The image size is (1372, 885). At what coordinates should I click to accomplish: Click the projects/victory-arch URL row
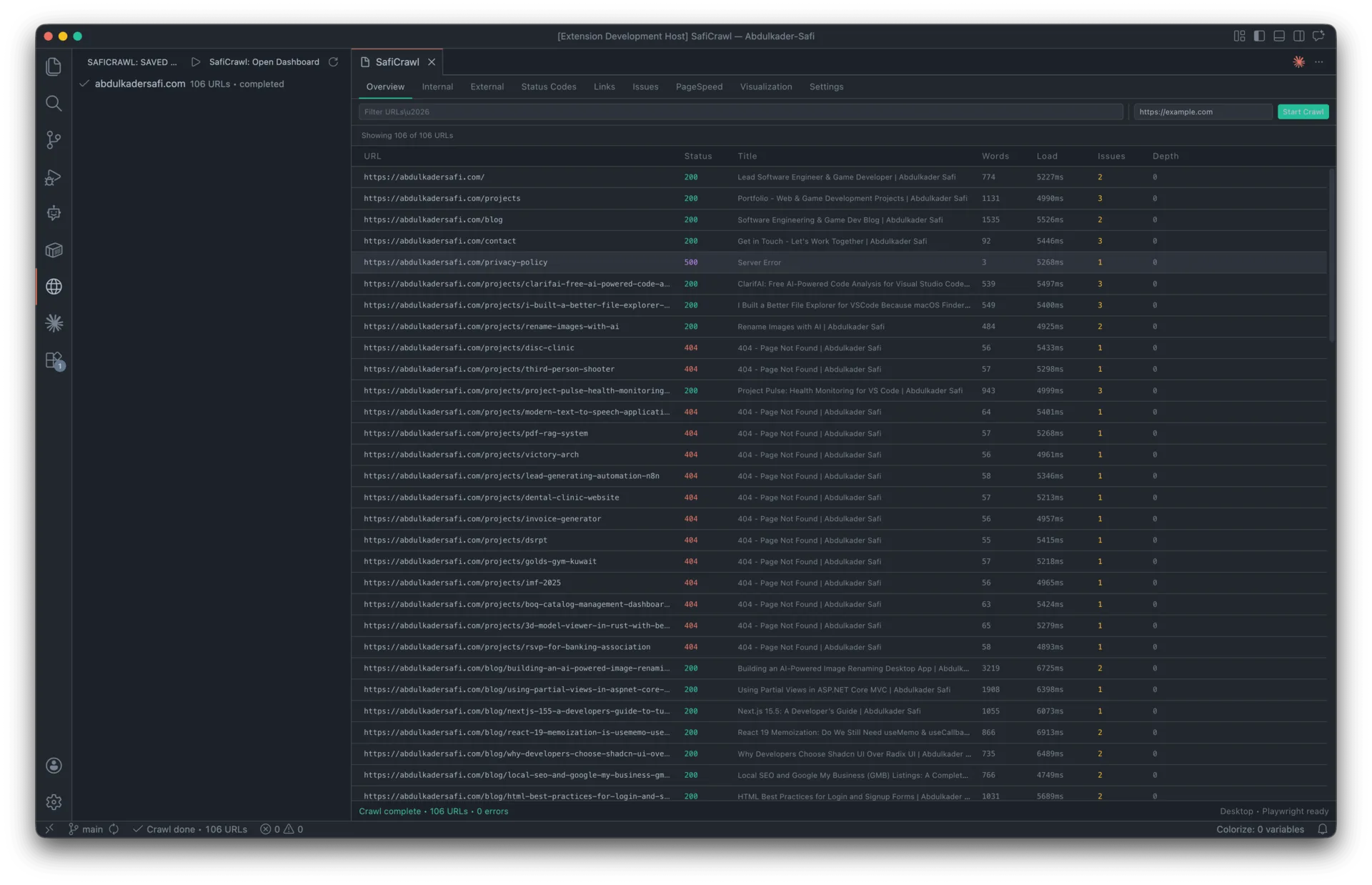(839, 455)
